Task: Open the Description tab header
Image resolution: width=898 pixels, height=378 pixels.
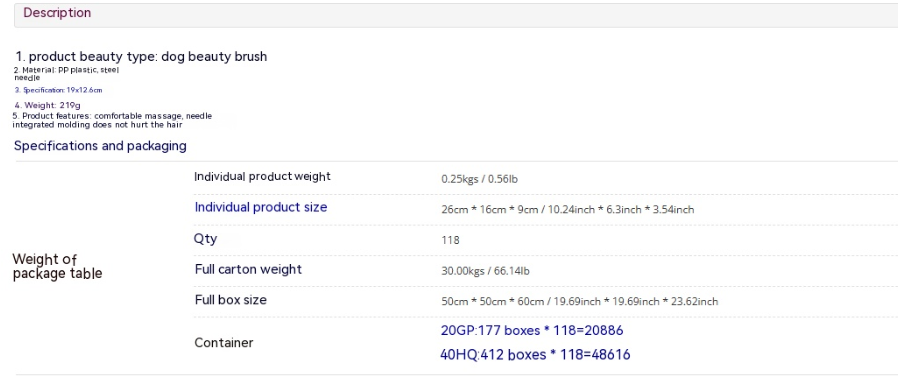Action: pos(57,13)
